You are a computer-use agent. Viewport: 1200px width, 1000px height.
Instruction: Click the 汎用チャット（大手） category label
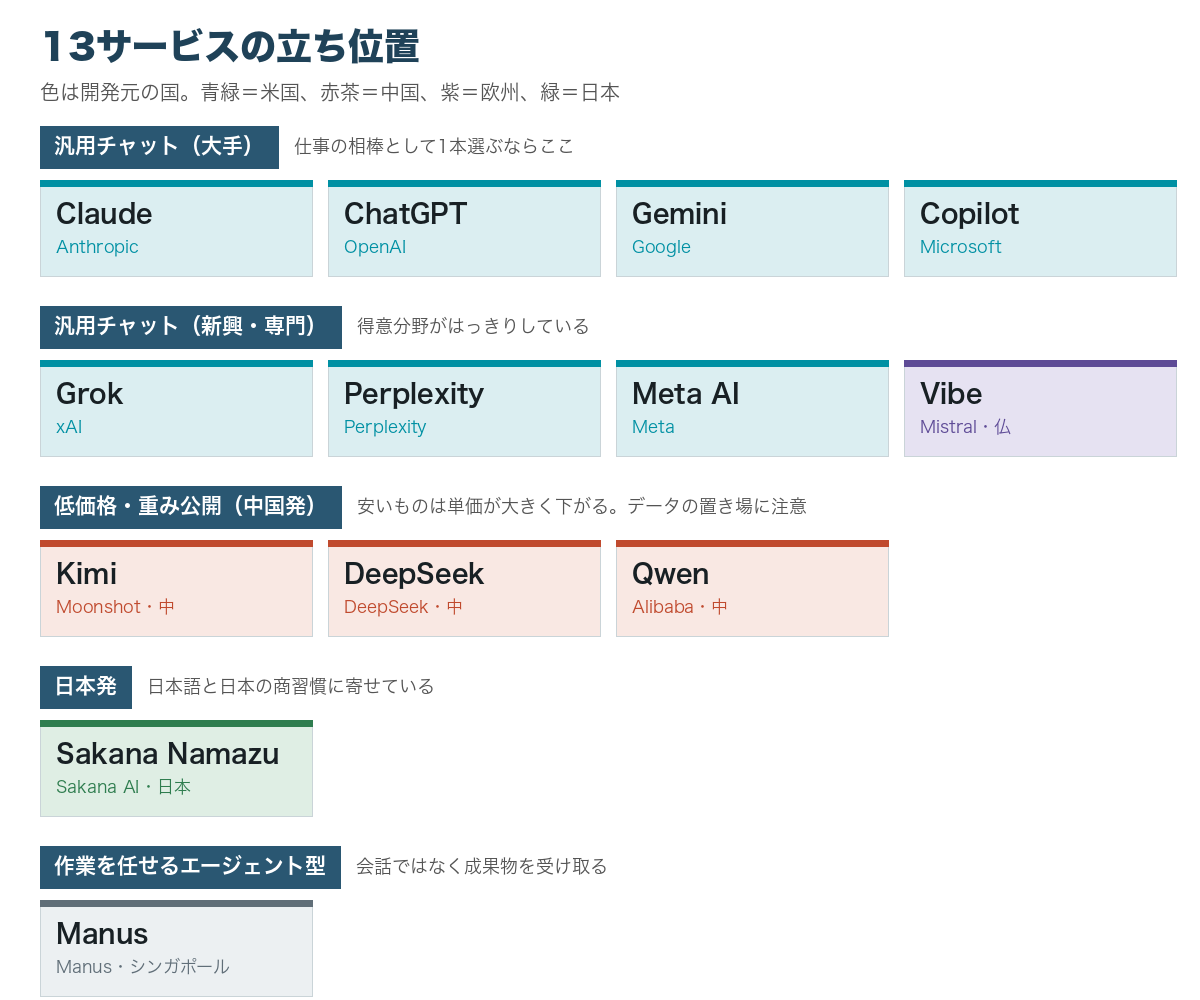159,147
